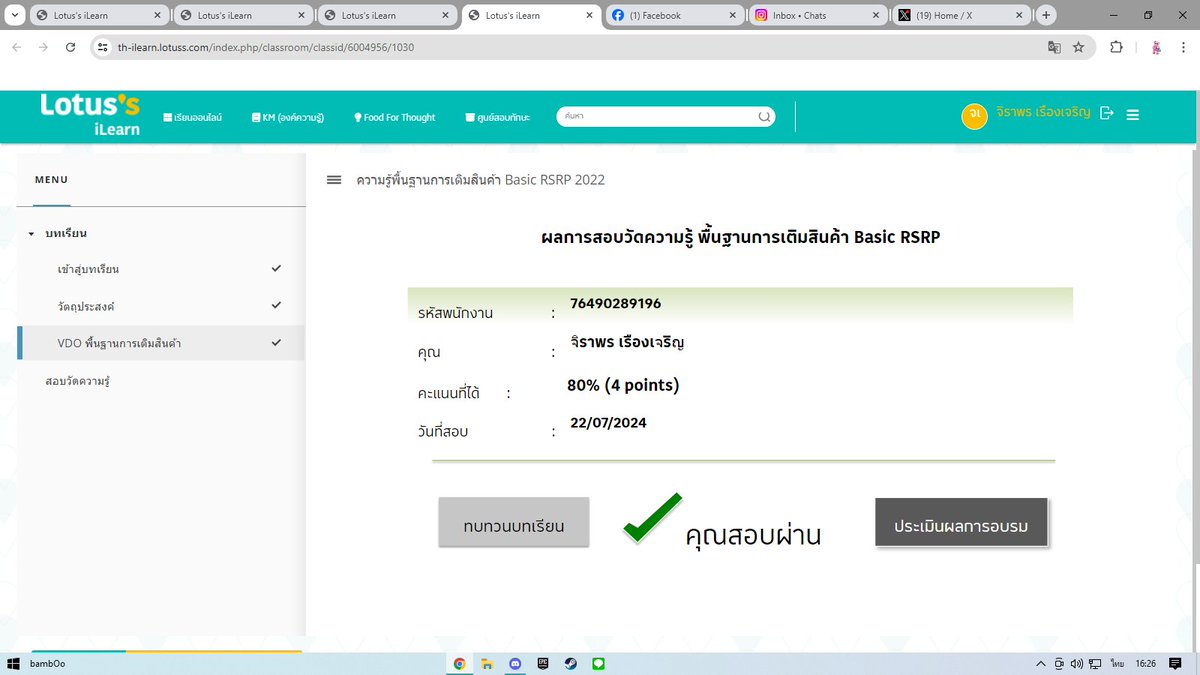Click the volume icon in system tray
The width and height of the screenshot is (1200, 675).
1075,663
